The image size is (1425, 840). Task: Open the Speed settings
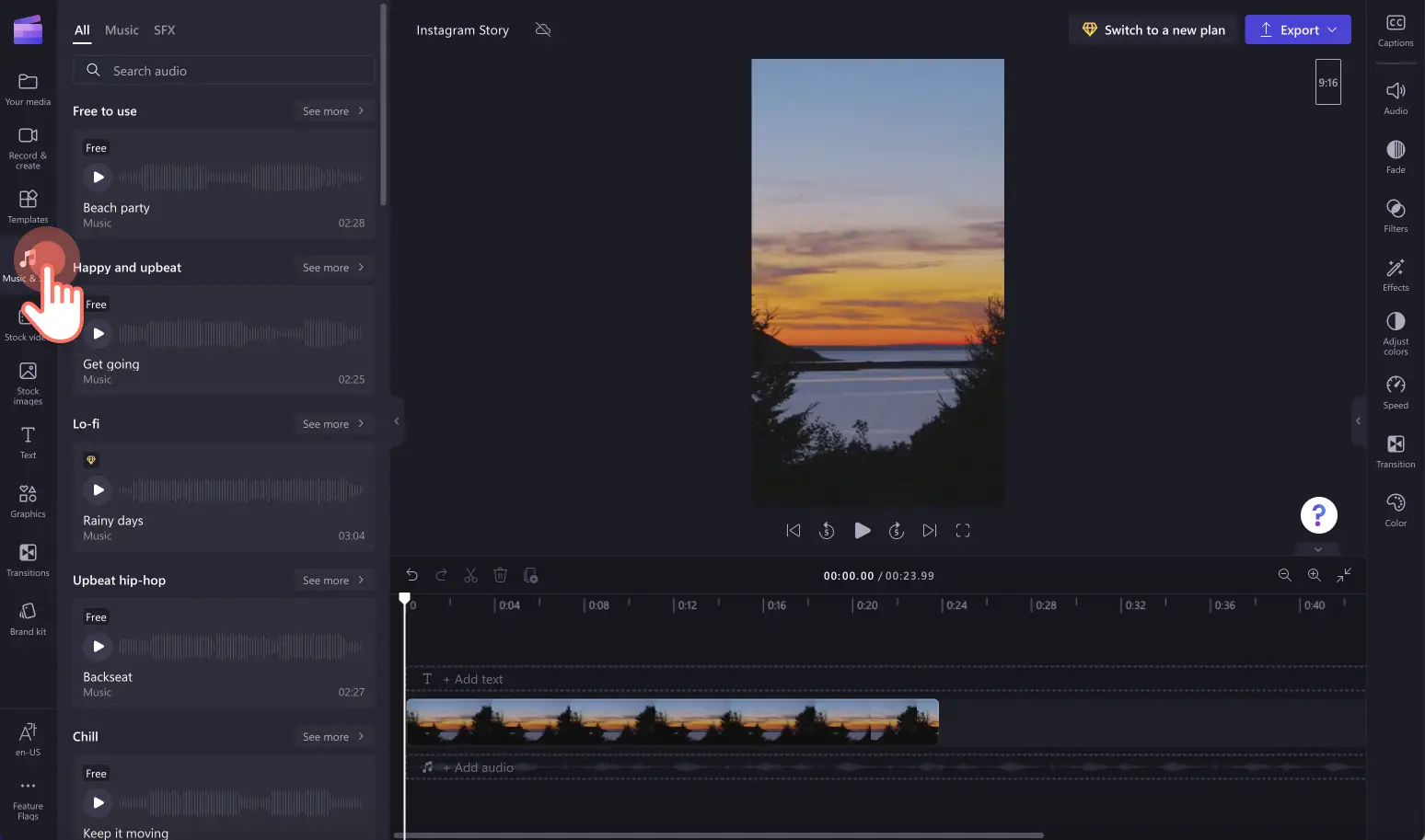click(x=1396, y=392)
